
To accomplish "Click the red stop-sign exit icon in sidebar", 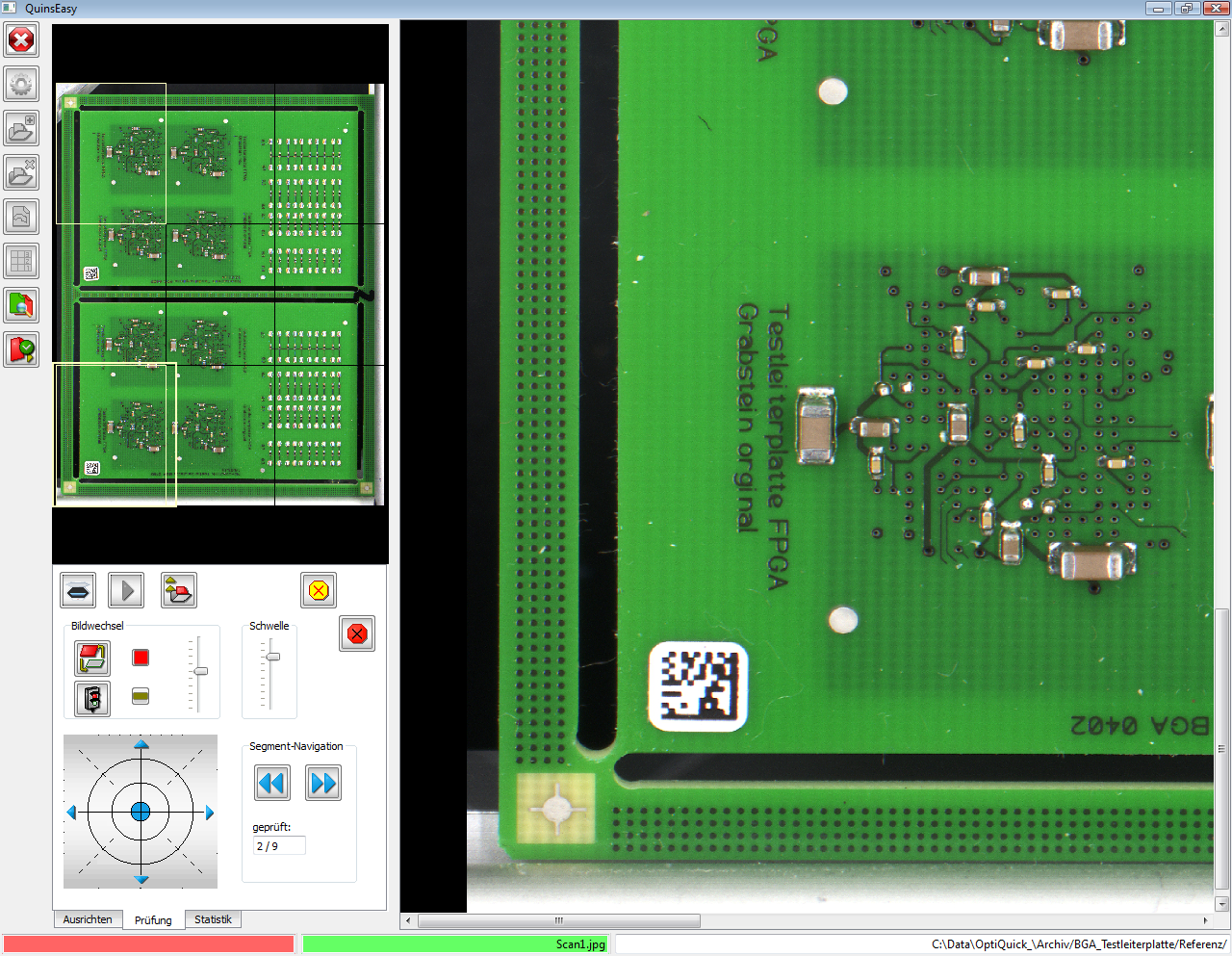I will [21, 40].
